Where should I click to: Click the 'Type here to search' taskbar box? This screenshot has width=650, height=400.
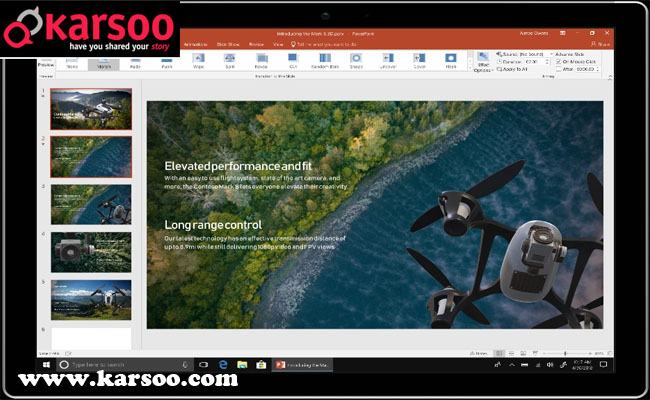(124, 365)
